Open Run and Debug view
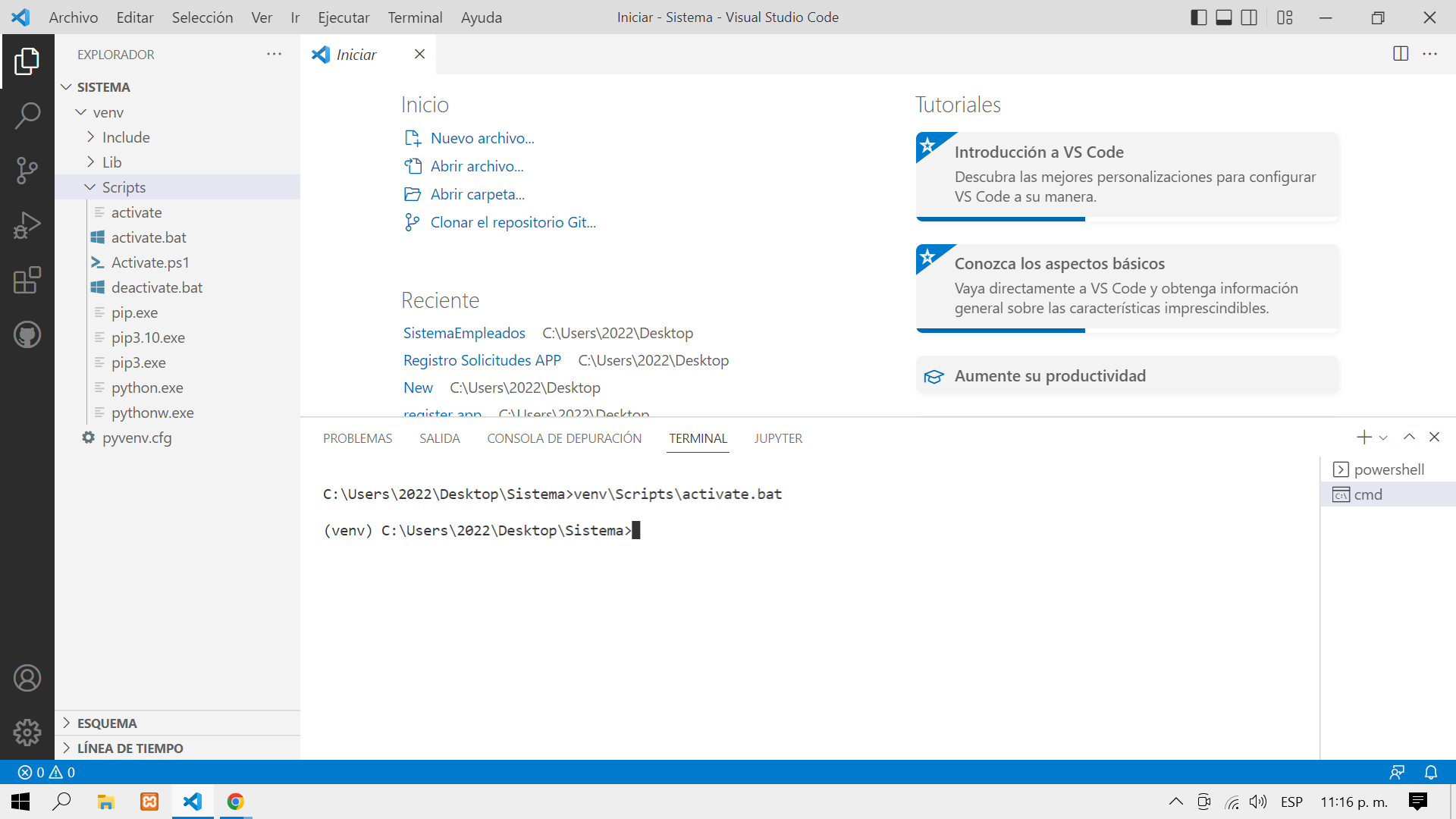The height and width of the screenshot is (819, 1456). (x=27, y=225)
